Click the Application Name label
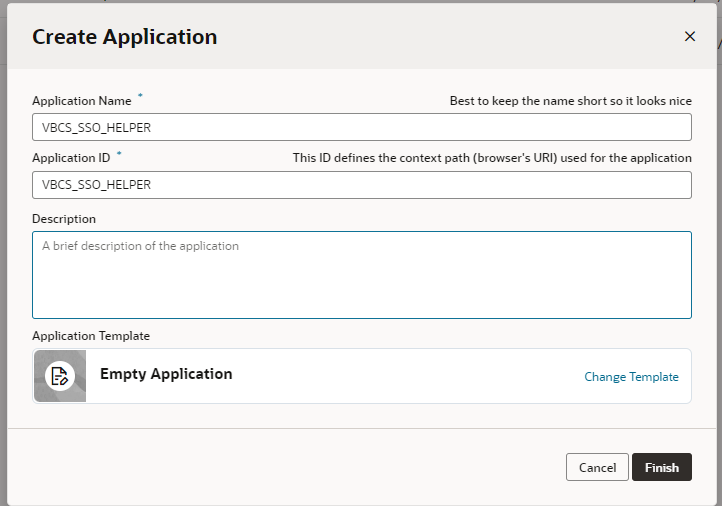The image size is (722, 506). click(81, 101)
